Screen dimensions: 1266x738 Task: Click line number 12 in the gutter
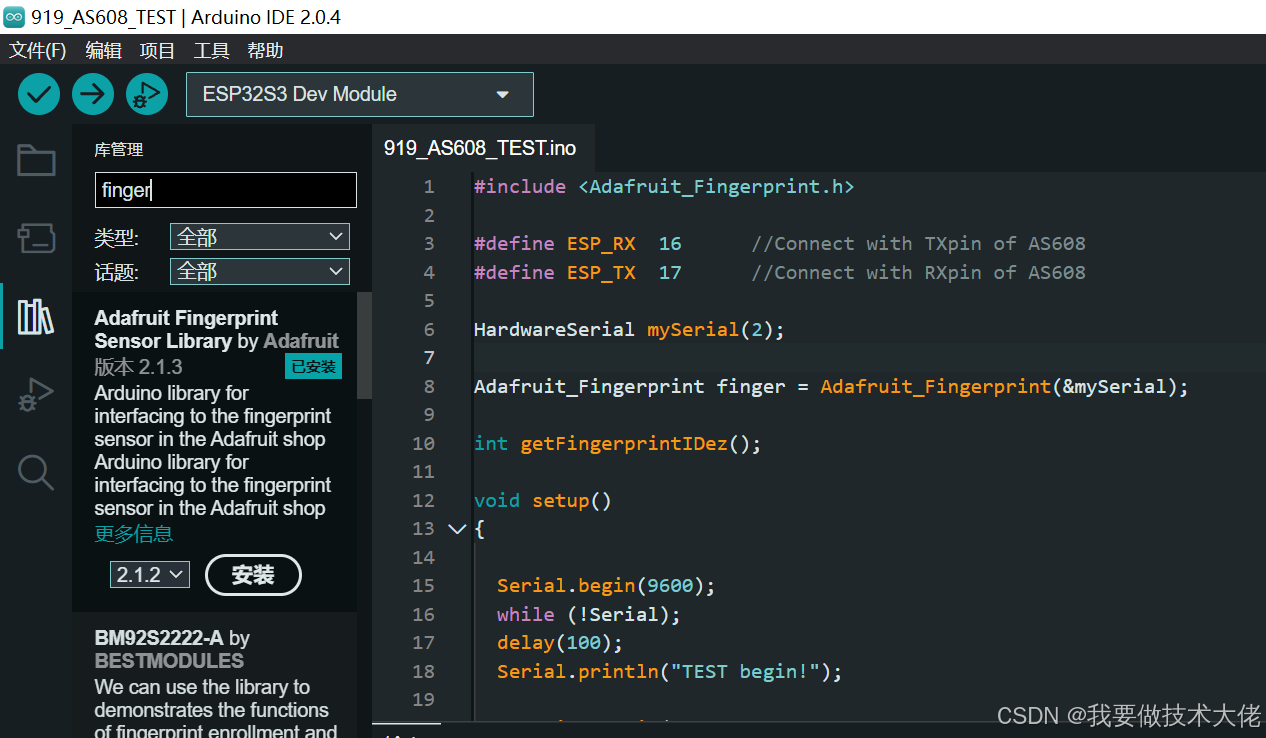pos(424,500)
